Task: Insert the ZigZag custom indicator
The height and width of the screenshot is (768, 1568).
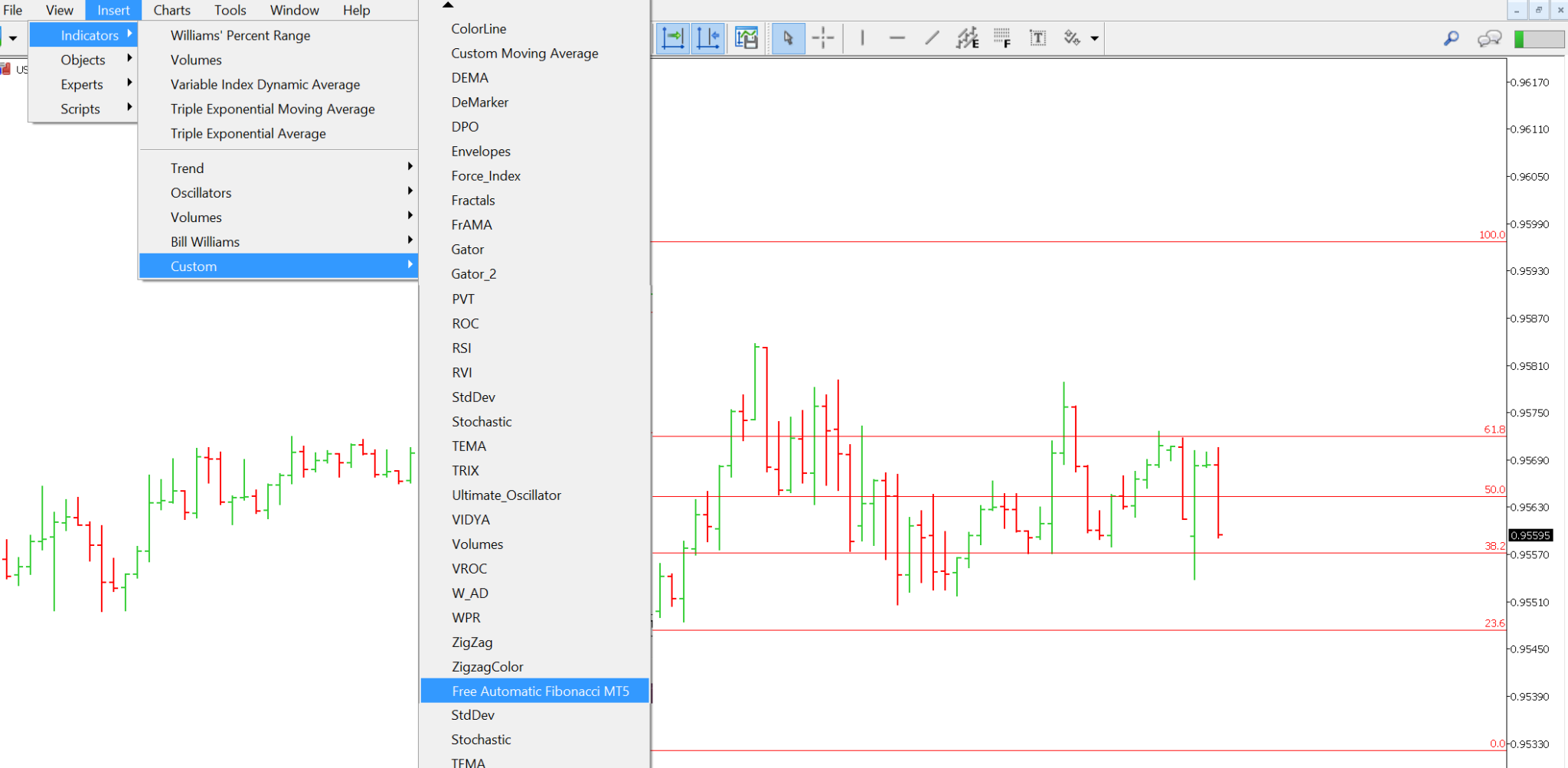Action: click(x=472, y=642)
